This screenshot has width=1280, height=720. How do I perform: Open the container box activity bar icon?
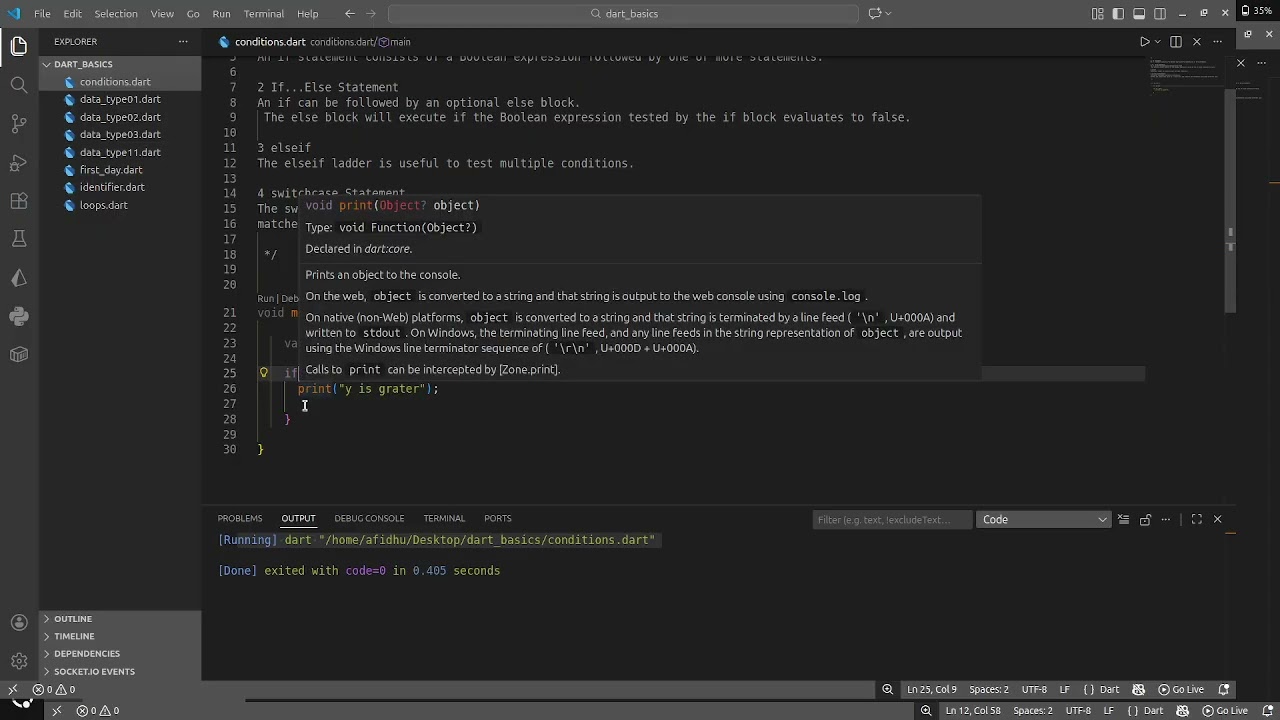tap(19, 354)
